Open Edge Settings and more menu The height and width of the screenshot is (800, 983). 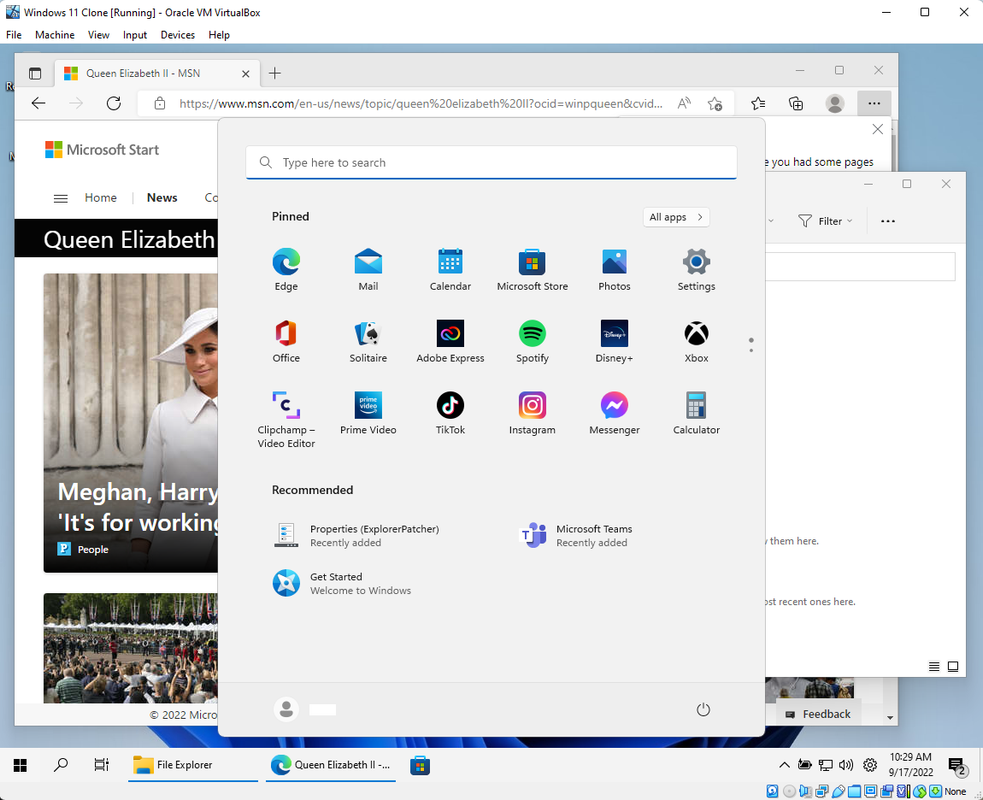[874, 103]
